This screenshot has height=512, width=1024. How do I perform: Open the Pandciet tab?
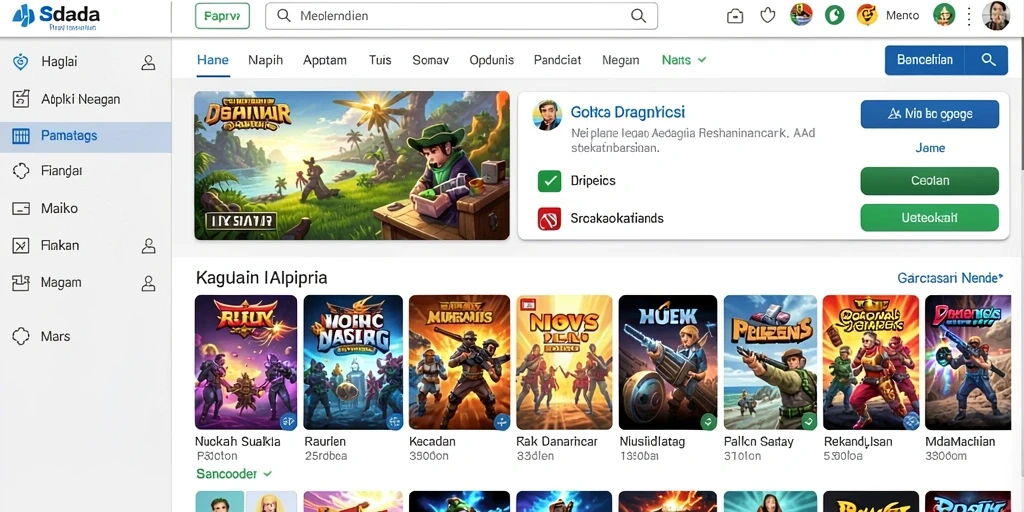coord(557,60)
